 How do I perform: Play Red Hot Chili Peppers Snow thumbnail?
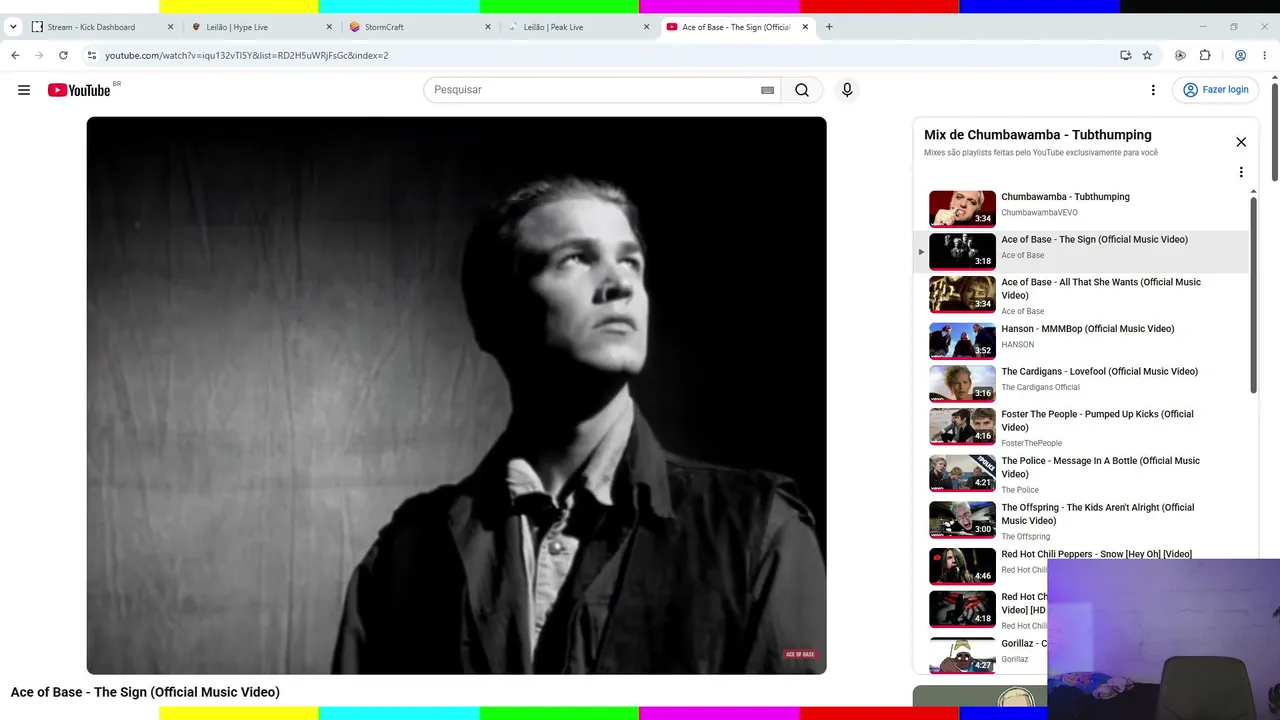coord(962,567)
